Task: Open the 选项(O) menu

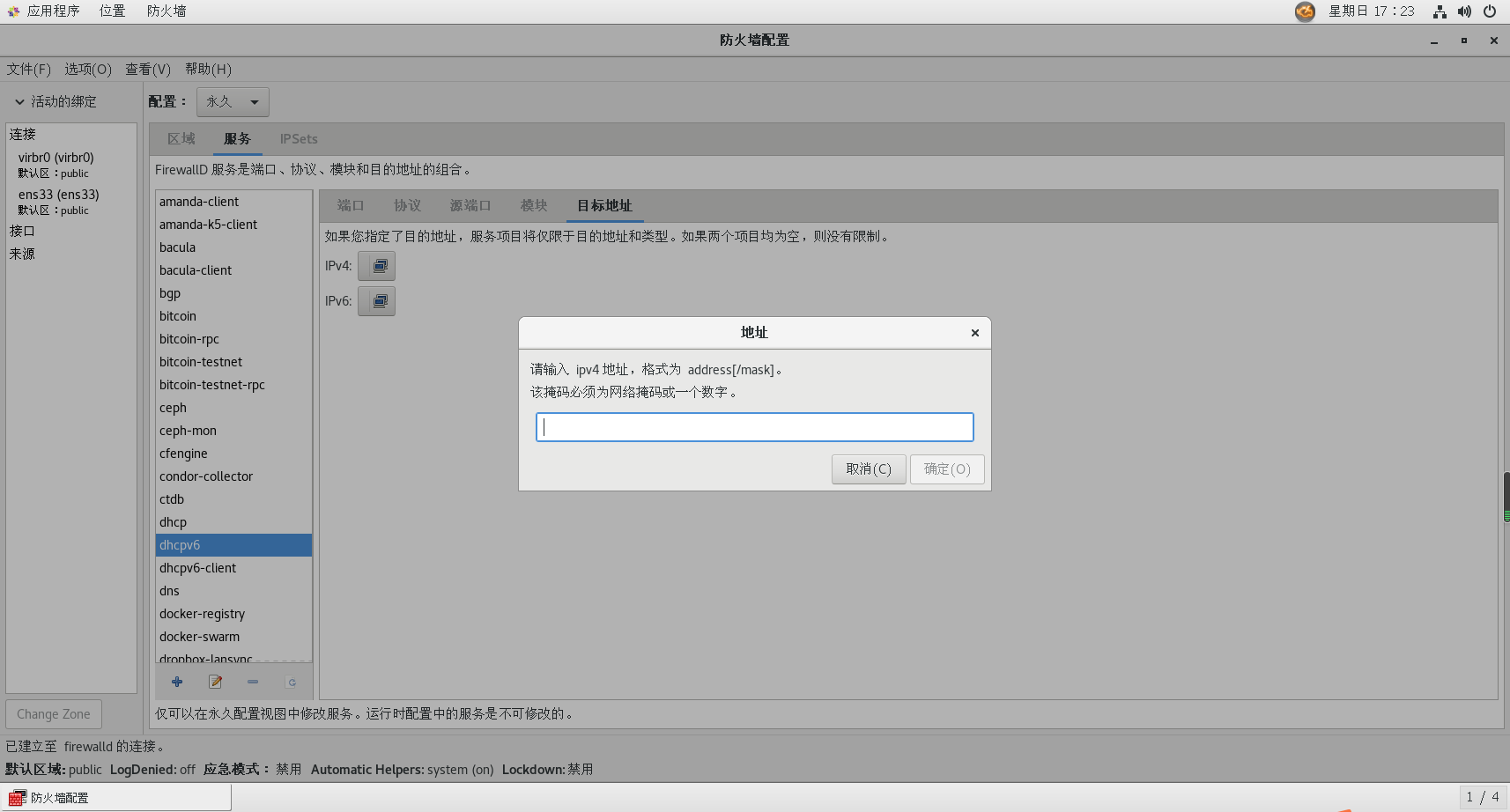Action: (x=88, y=69)
